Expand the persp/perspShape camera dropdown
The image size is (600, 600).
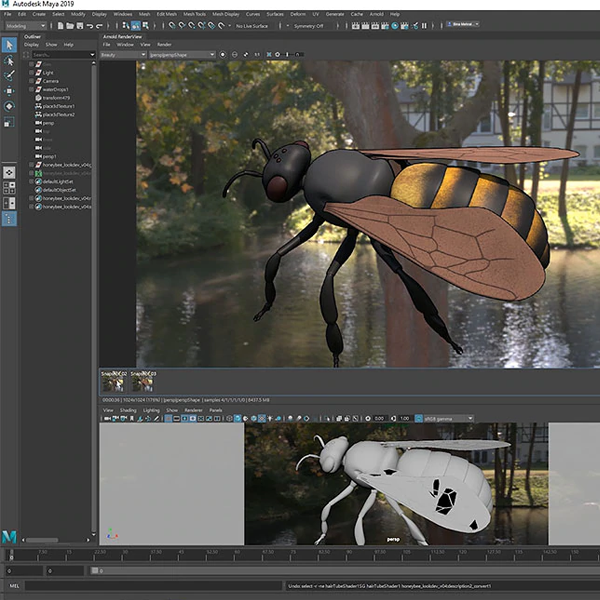click(181, 54)
